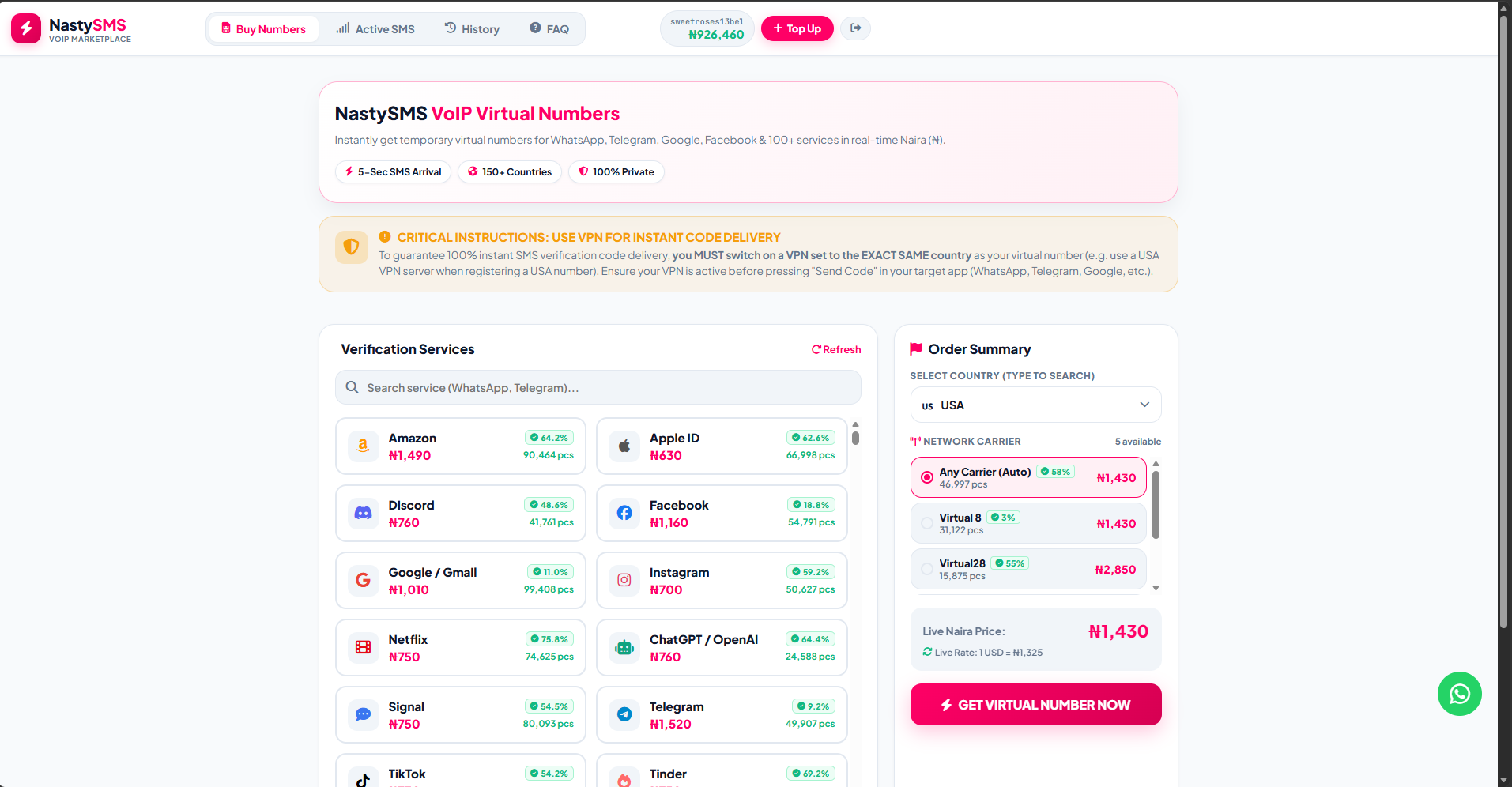Screen dimensions: 1512x787
Task: Open the floating WhatsApp chat icon
Action: [x=1459, y=694]
